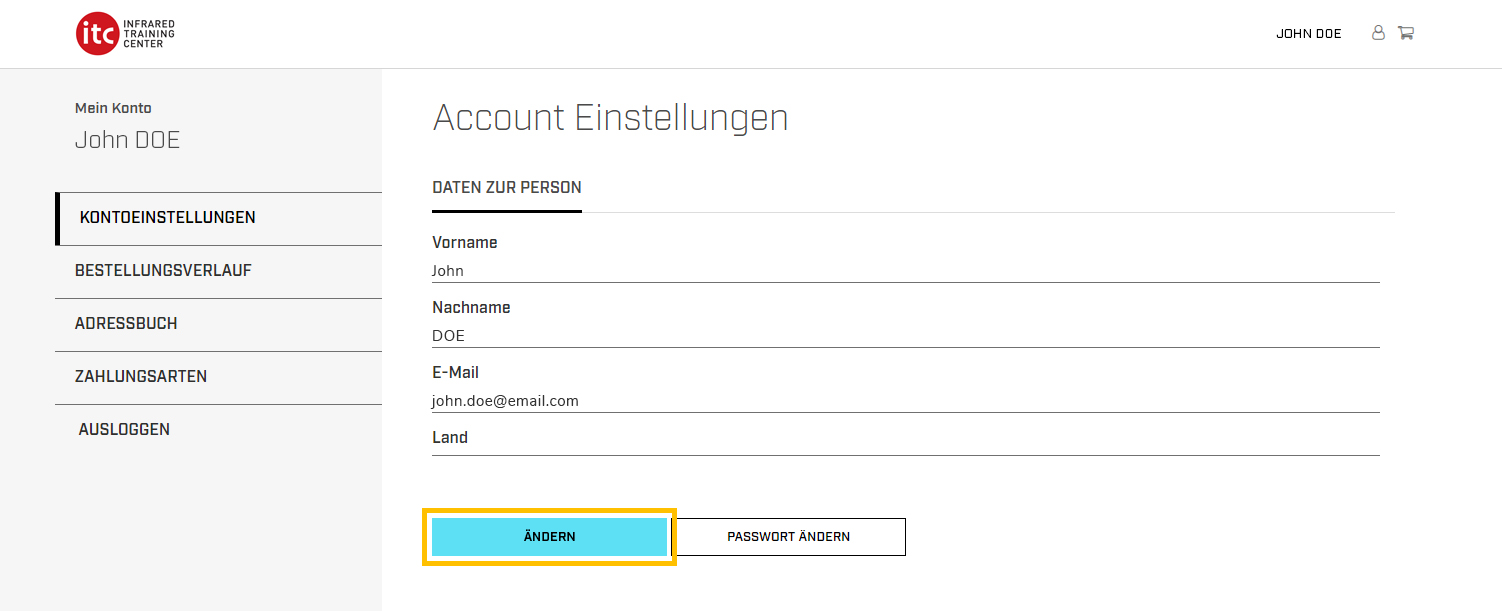Focus the Nachname field containing DOE
Screen dimensions: 1502x611
pyautogui.click(x=906, y=336)
